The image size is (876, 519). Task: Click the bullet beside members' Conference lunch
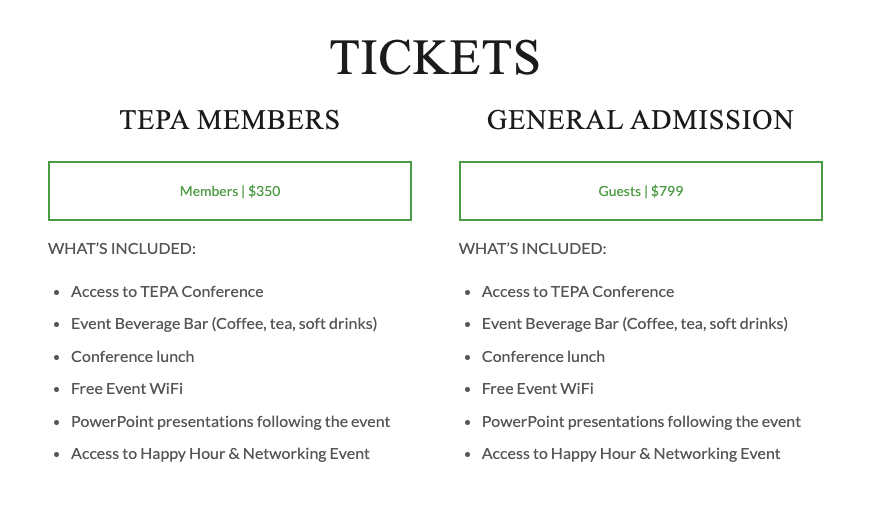(56, 358)
